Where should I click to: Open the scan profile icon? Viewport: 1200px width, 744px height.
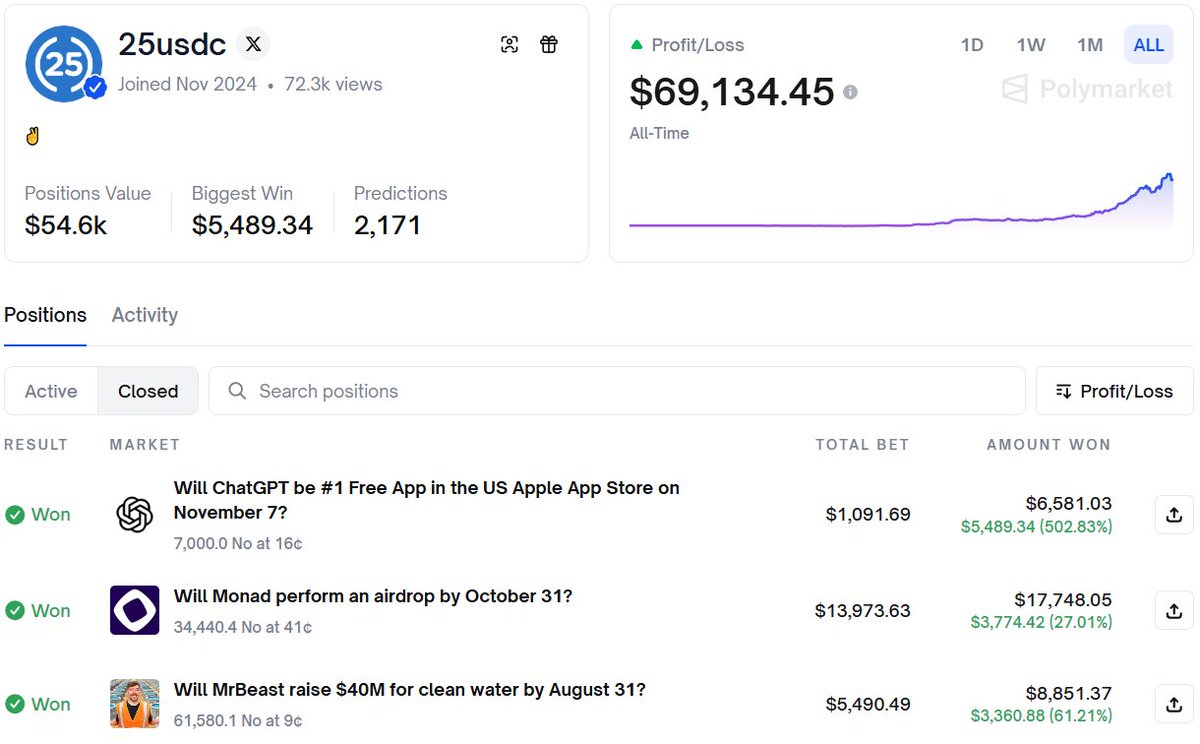point(510,44)
